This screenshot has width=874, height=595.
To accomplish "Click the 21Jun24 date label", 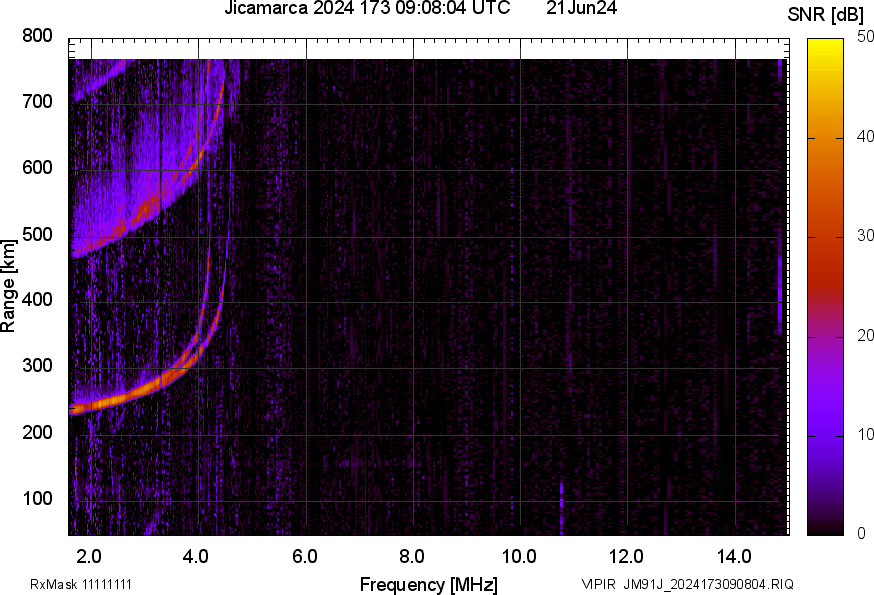I will click(x=581, y=9).
